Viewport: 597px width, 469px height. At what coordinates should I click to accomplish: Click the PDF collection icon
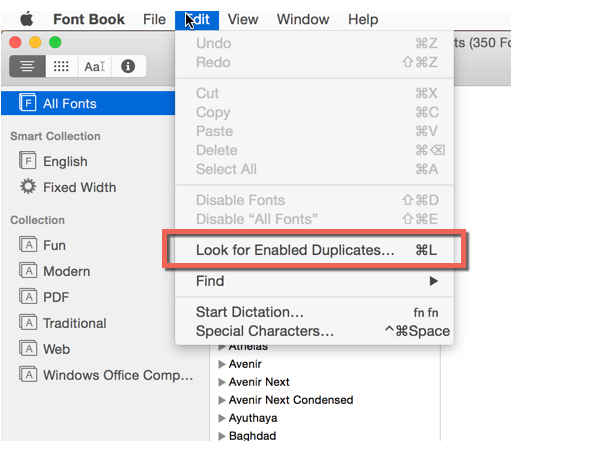(28, 297)
